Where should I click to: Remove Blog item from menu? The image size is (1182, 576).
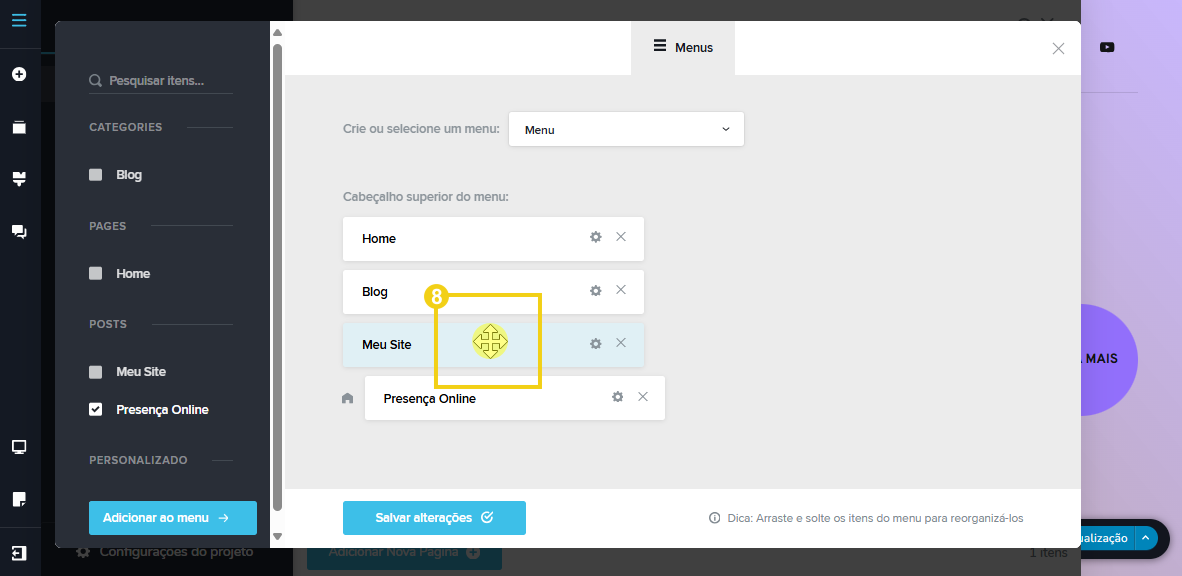click(x=621, y=290)
